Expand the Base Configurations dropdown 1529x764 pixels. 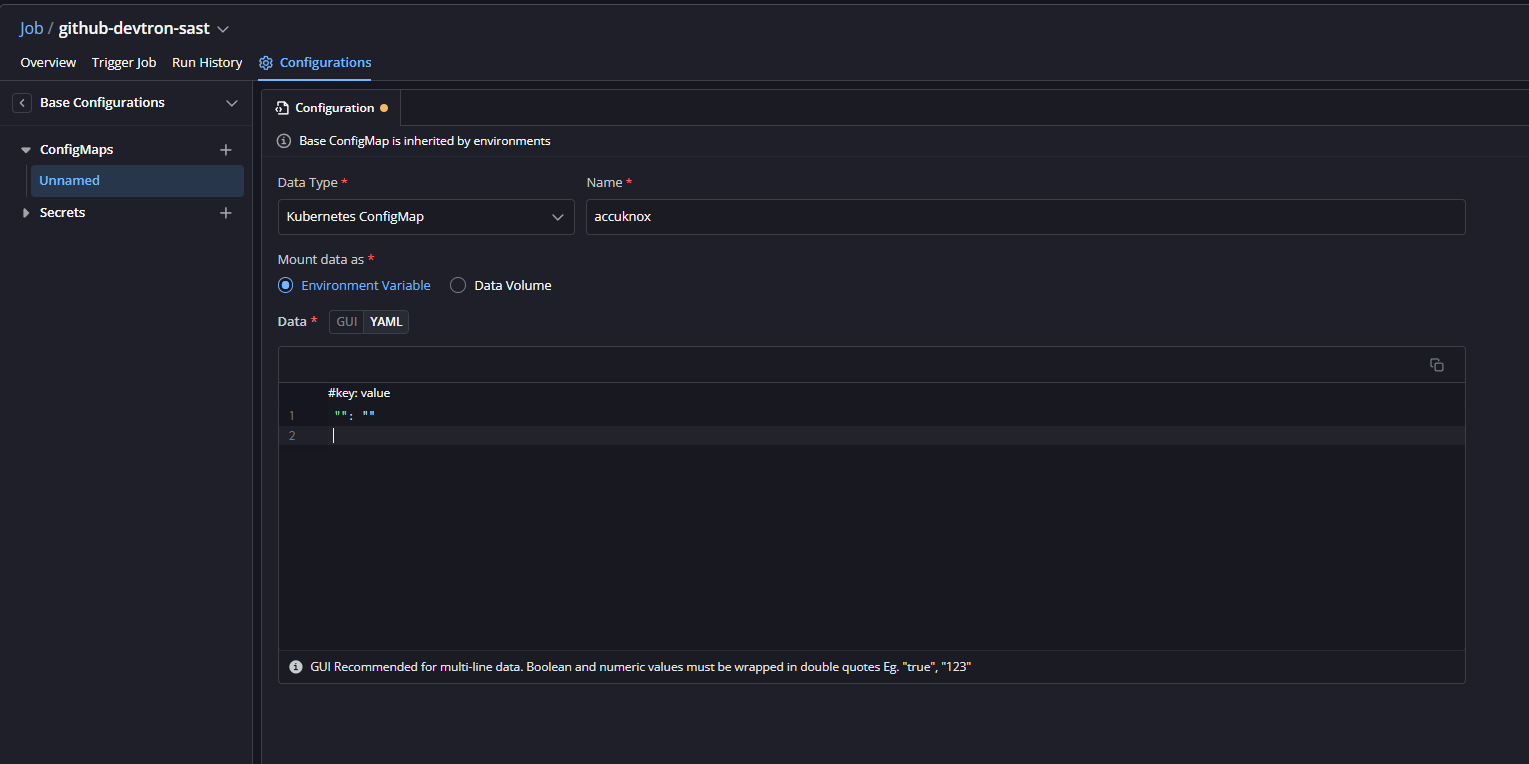click(x=232, y=103)
